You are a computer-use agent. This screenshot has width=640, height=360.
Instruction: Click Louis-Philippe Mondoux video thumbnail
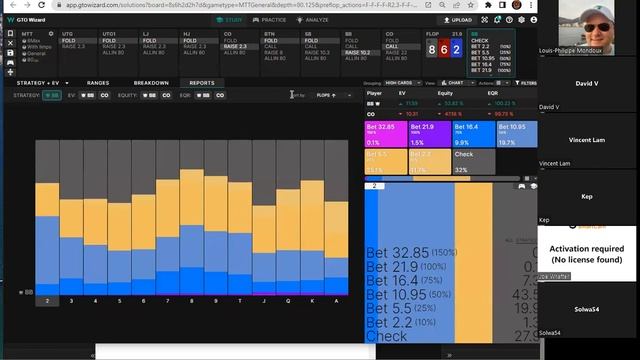[586, 28]
